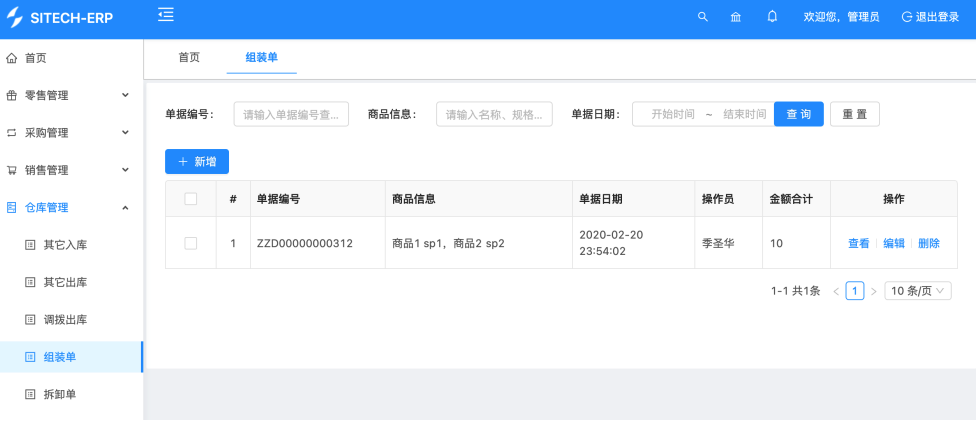Click the 单据编号 input field
This screenshot has width=976, height=423.
tap(291, 114)
